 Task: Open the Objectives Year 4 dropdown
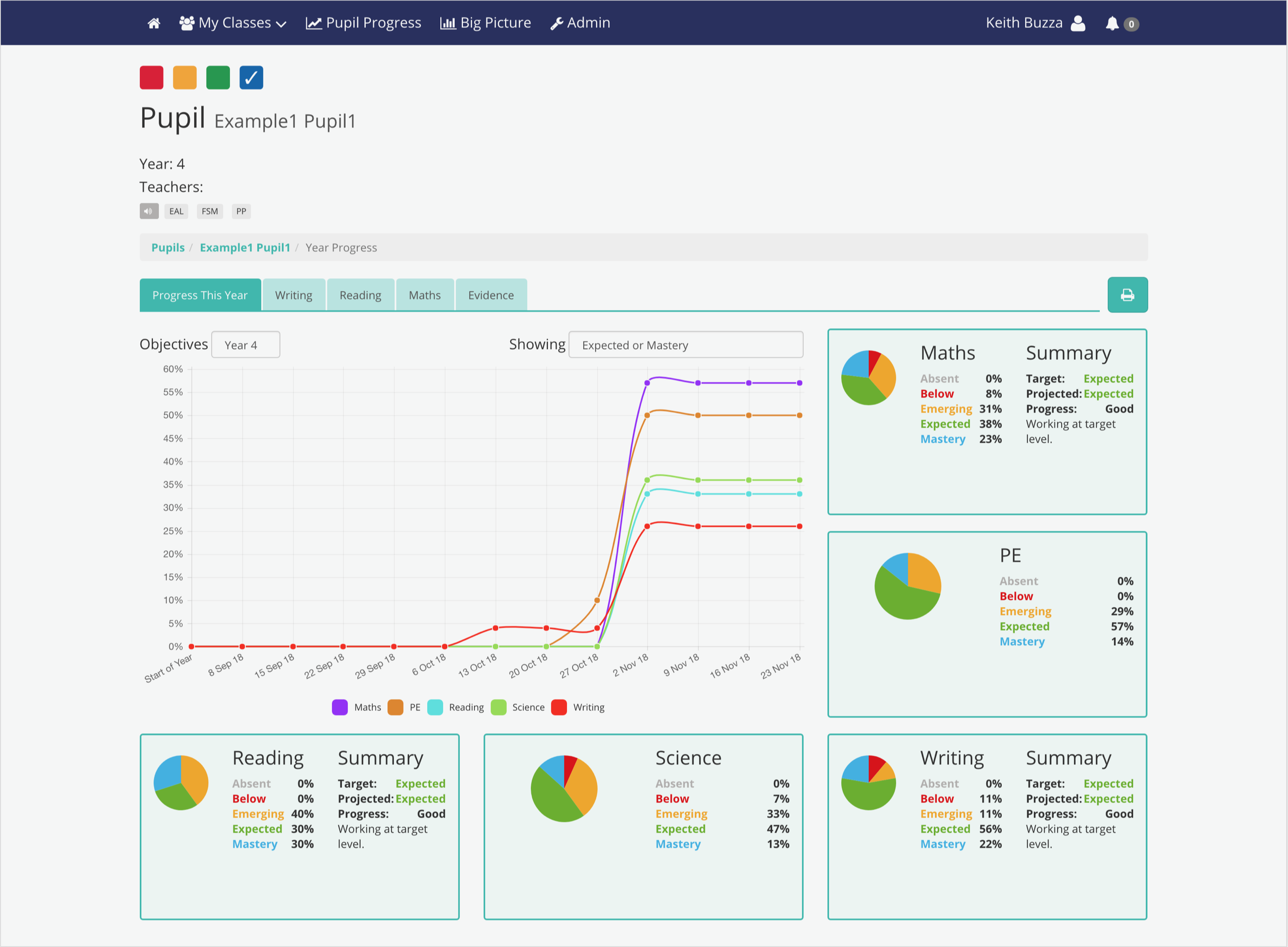[x=246, y=345]
